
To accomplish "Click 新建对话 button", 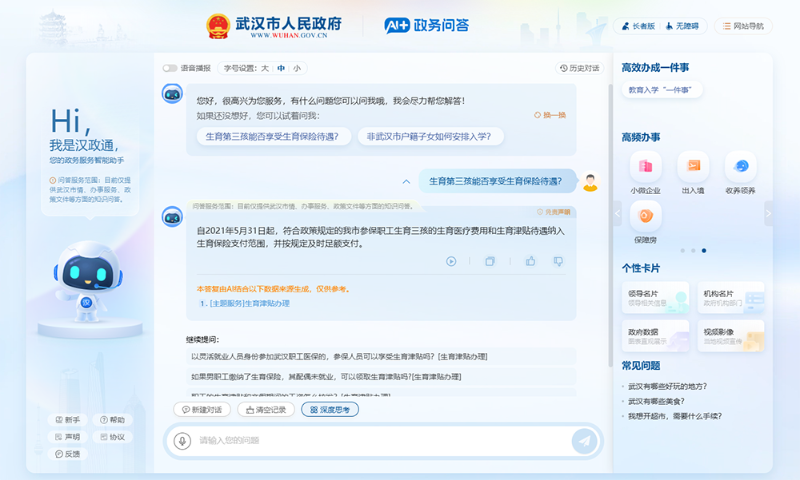I will [202, 410].
